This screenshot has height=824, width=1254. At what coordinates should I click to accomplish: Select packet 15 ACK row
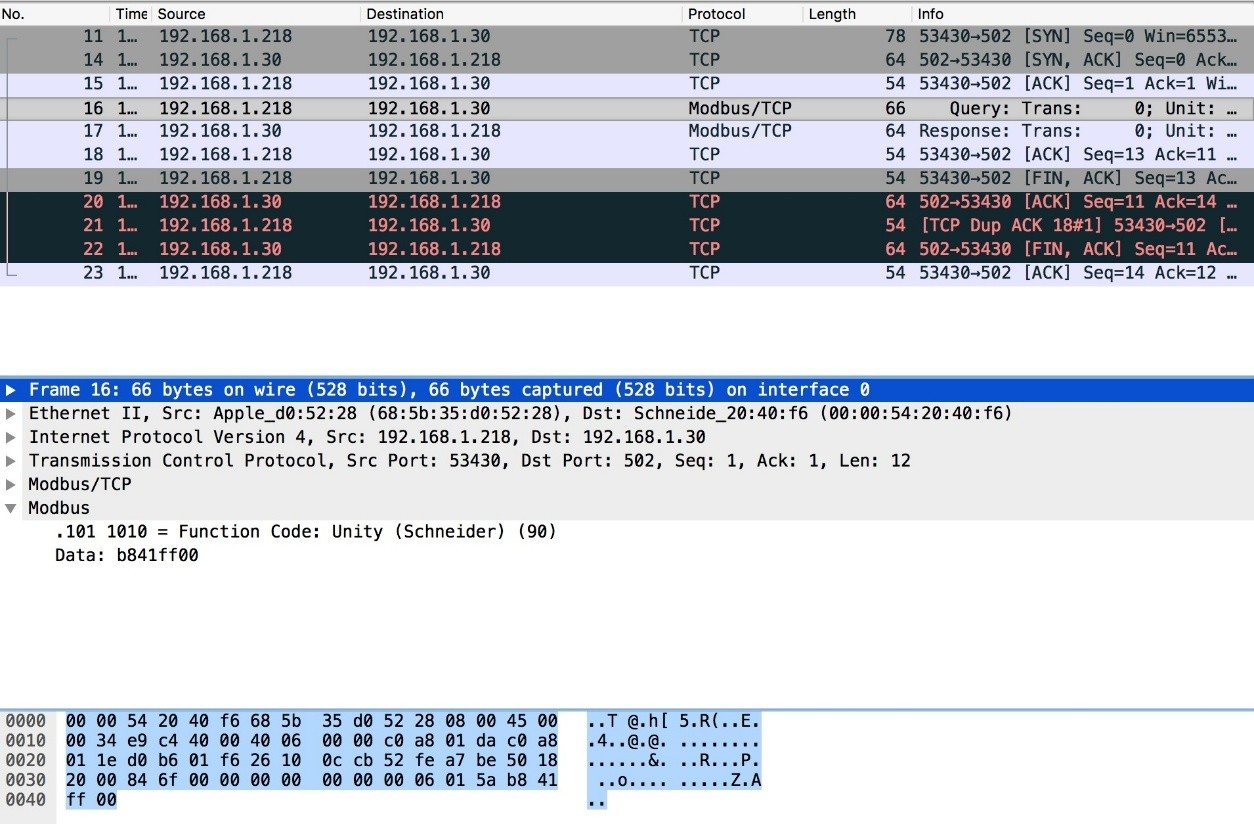(627, 84)
